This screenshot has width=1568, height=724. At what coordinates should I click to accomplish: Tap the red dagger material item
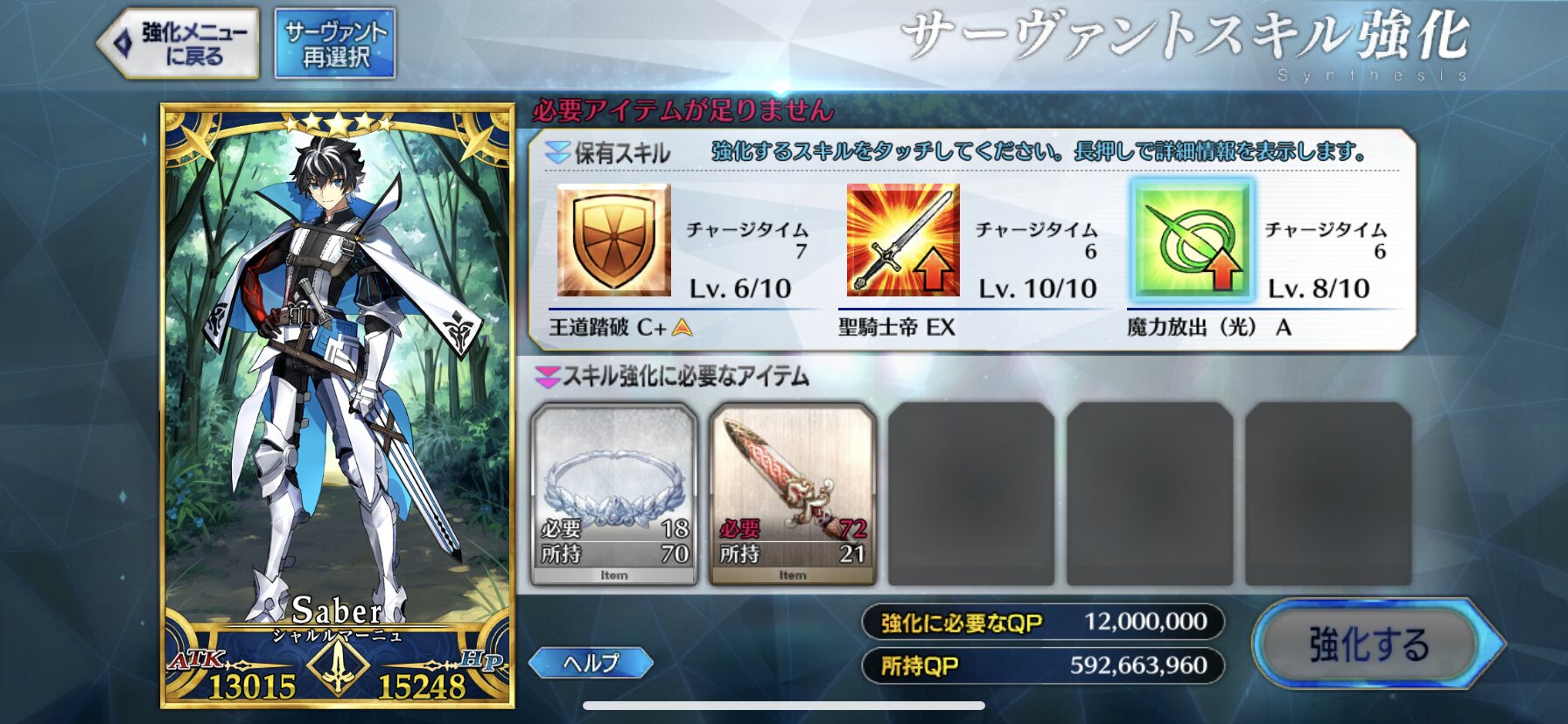(793, 494)
